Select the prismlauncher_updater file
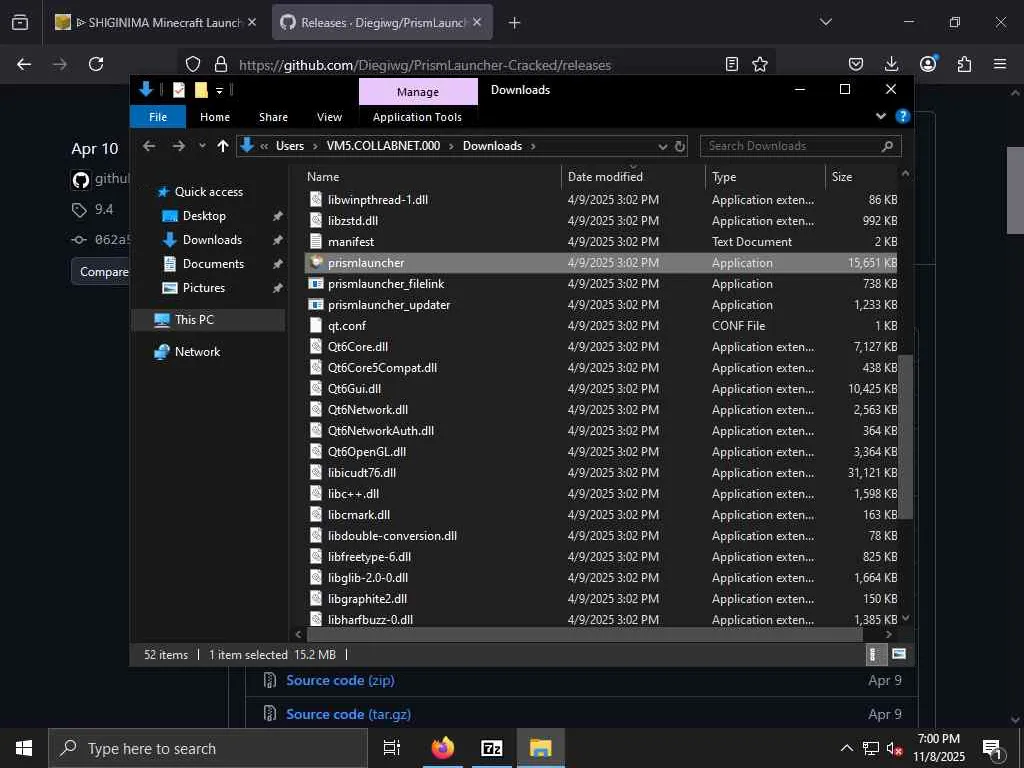 pyautogui.click(x=601, y=304)
